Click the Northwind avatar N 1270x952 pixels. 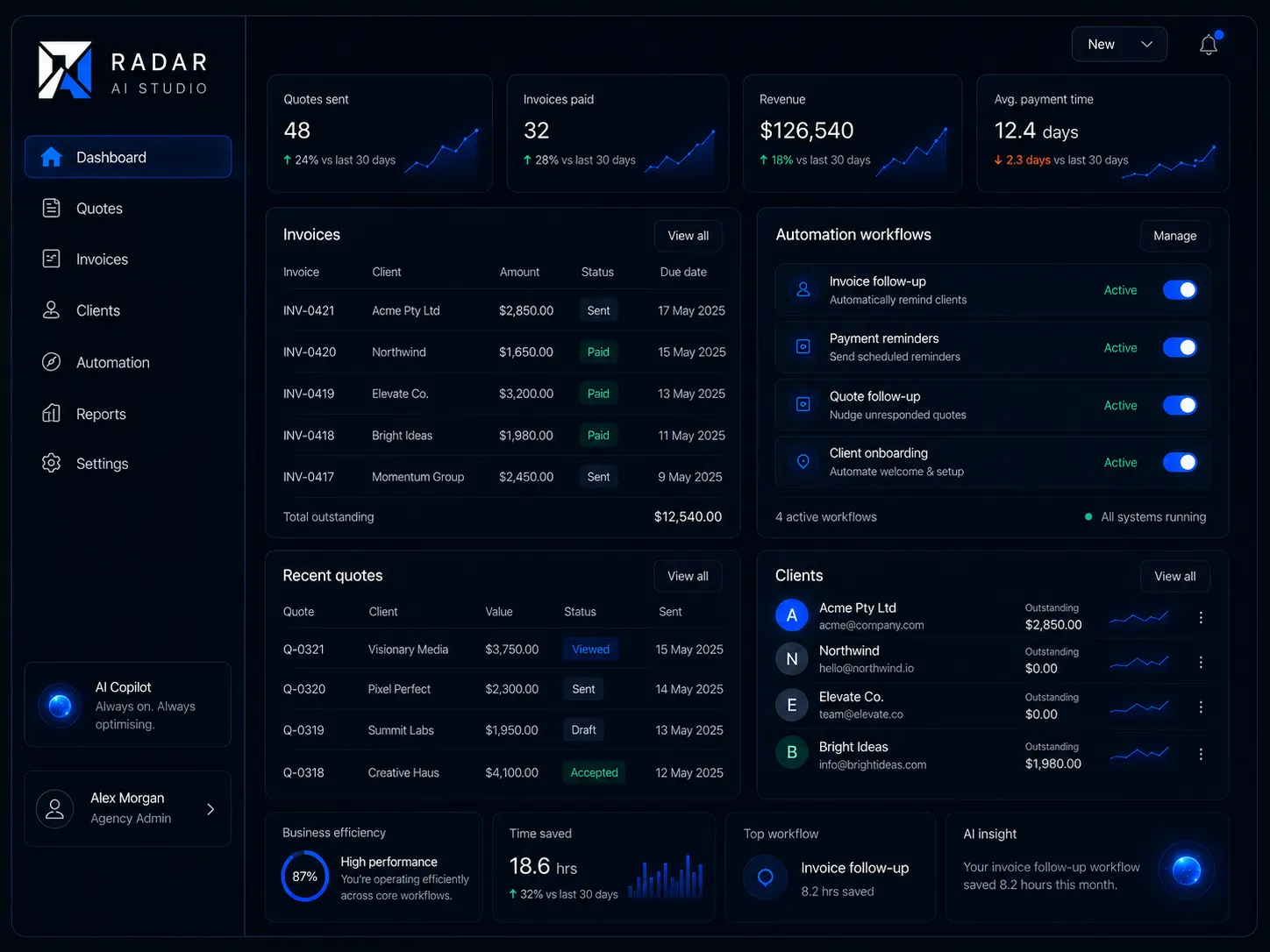point(792,659)
